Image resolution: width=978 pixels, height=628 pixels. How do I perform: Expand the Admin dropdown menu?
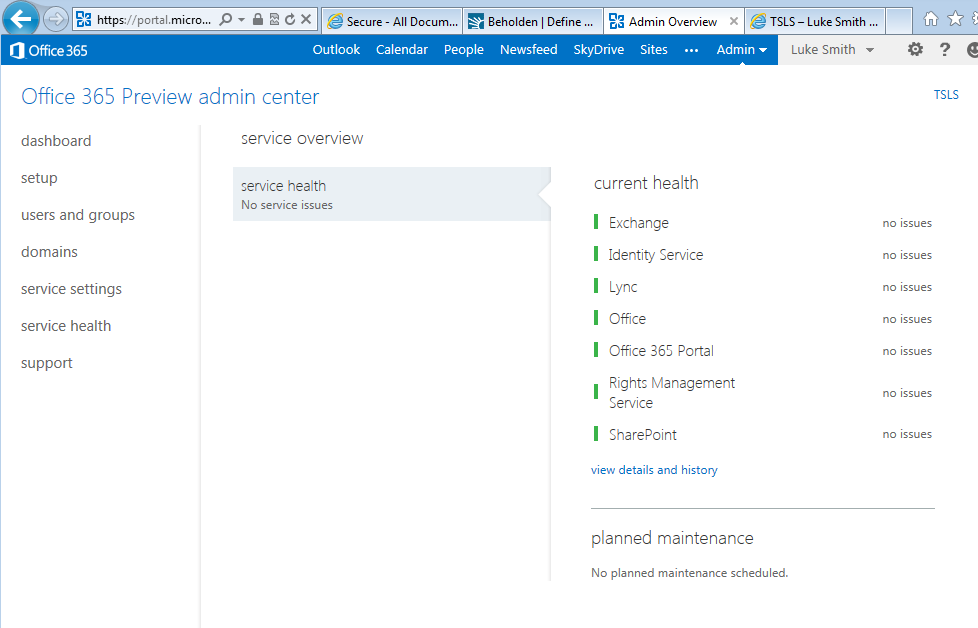[742, 50]
